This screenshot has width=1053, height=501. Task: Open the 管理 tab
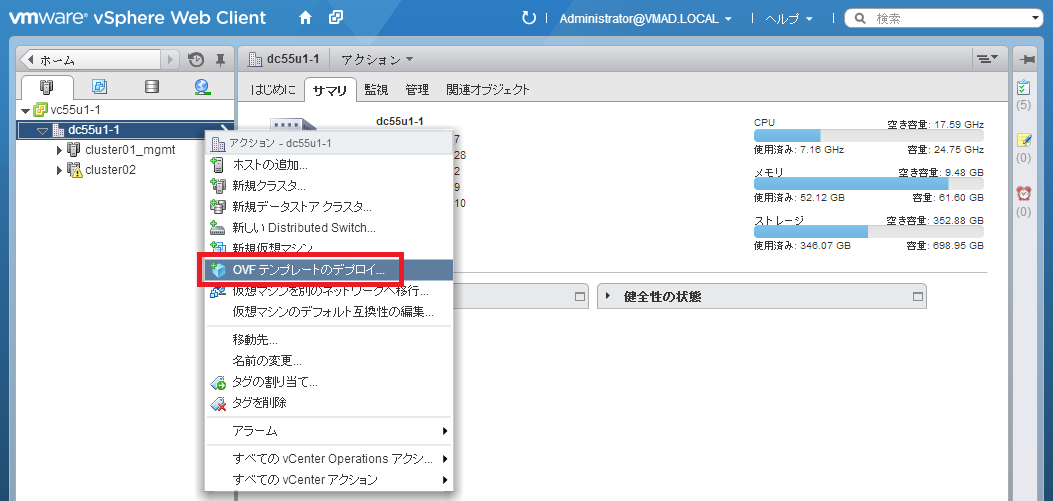click(417, 89)
